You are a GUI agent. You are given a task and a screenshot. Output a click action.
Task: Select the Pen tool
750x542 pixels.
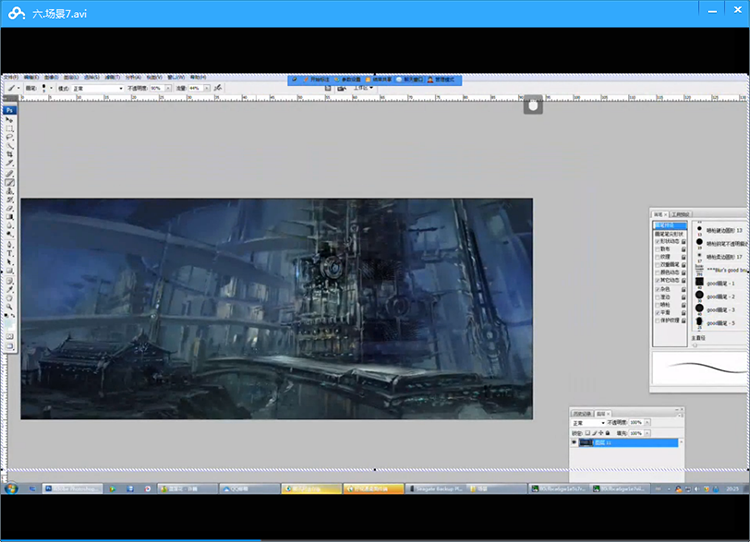(9, 243)
